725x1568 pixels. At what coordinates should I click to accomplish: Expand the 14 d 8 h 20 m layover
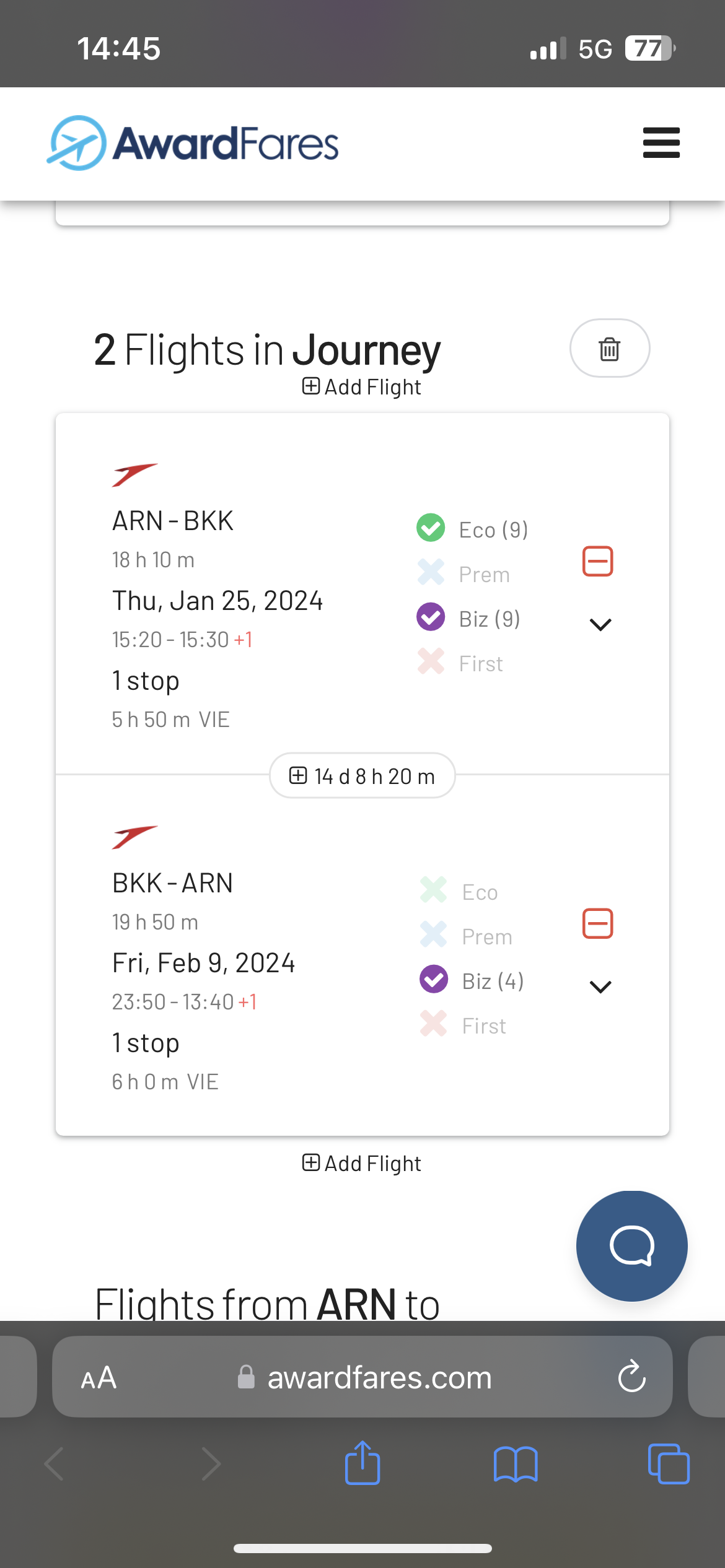point(362,776)
